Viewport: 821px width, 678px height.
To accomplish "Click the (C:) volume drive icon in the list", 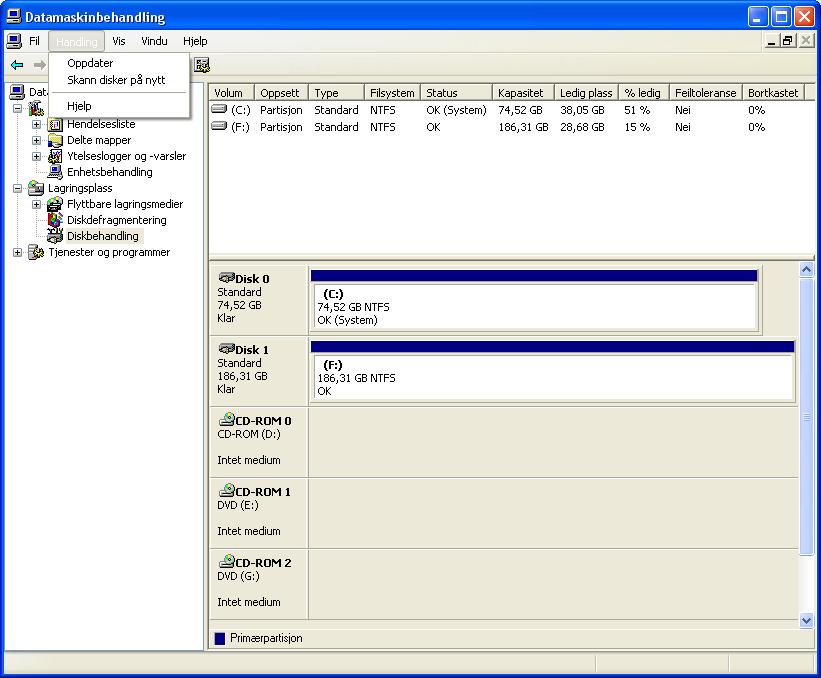I will (x=219, y=109).
